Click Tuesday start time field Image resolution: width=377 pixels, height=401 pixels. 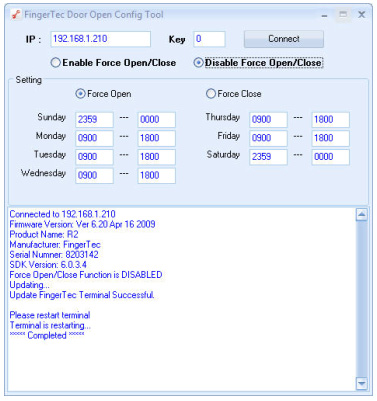coord(94,157)
